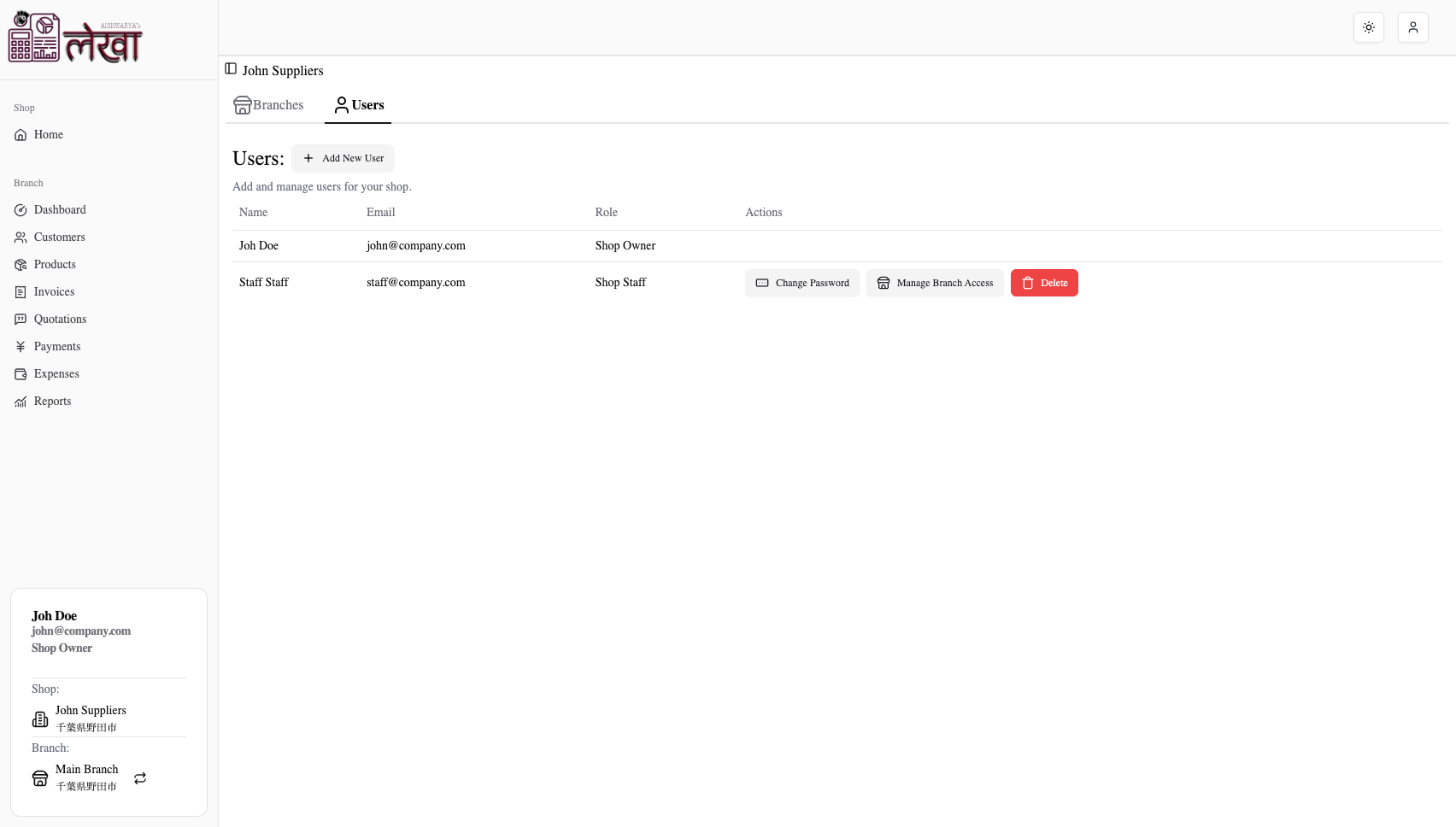The image size is (1456, 827).
Task: Open Manage Branch Access for Staff Staff
Action: [x=935, y=282]
